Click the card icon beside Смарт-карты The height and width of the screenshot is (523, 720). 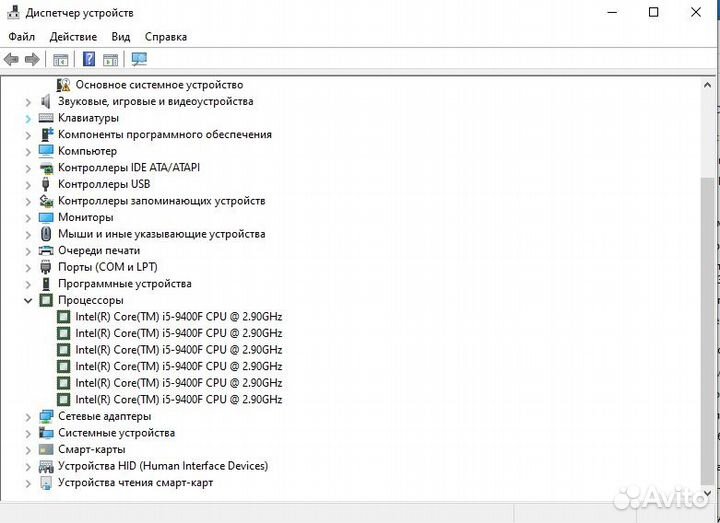(x=46, y=450)
